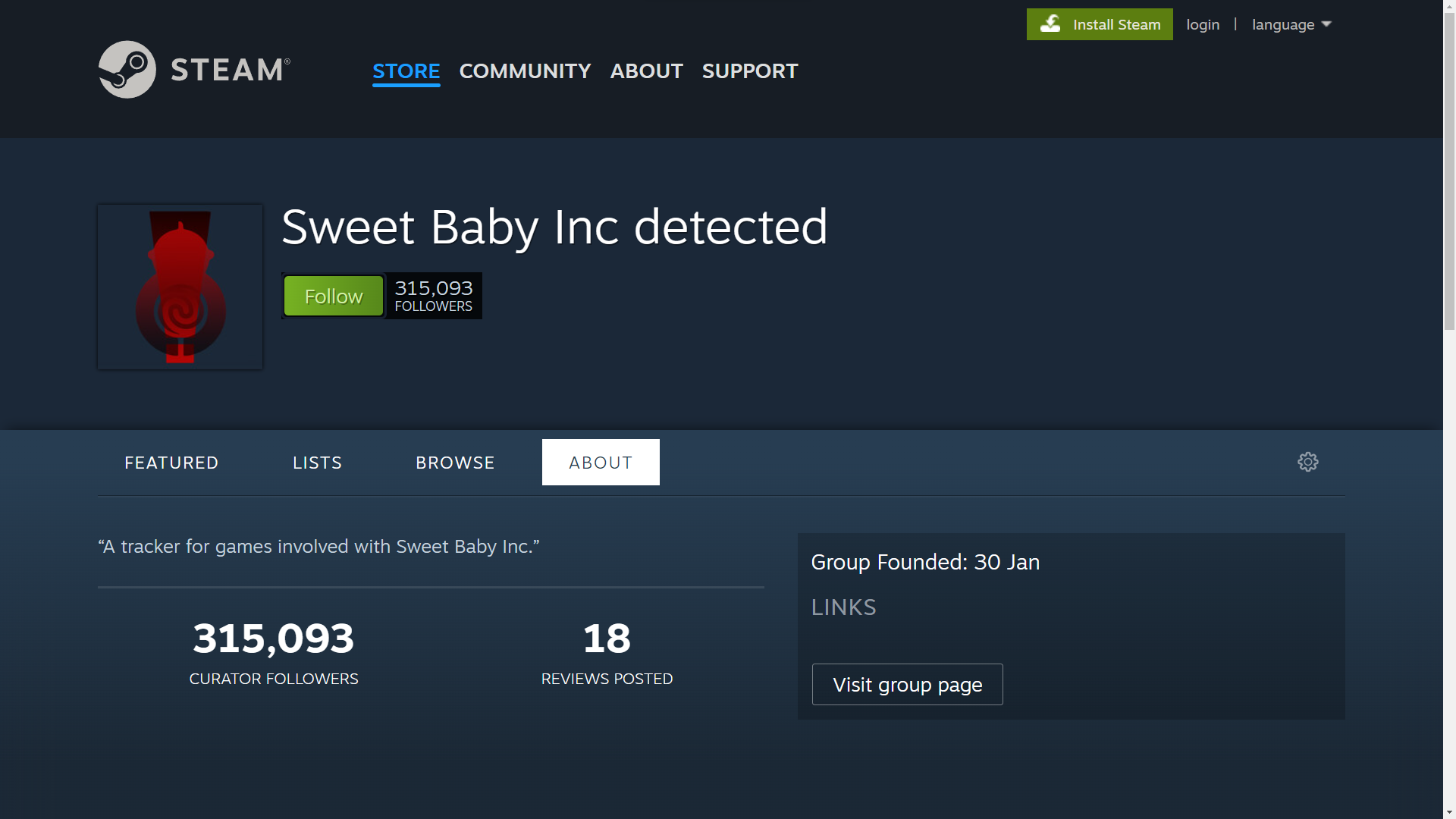Open the ABOUT menu in the header
The width and height of the screenshot is (1456, 819).
pos(646,71)
